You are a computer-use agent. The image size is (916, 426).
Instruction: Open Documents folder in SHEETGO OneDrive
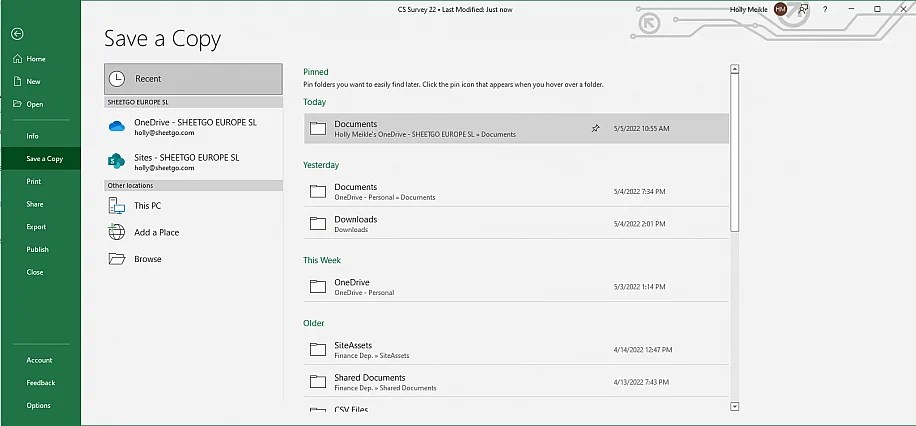tap(516, 129)
